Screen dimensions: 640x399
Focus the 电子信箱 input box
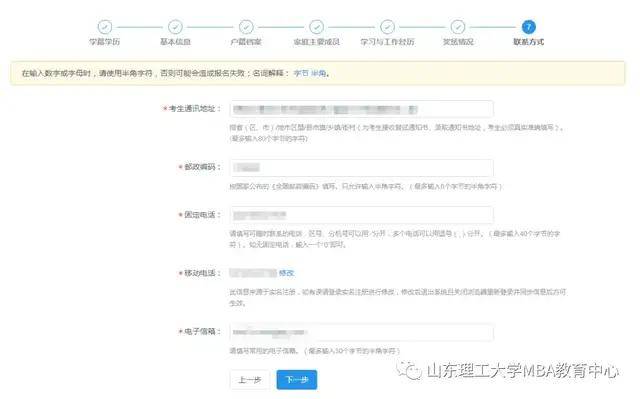click(362, 332)
